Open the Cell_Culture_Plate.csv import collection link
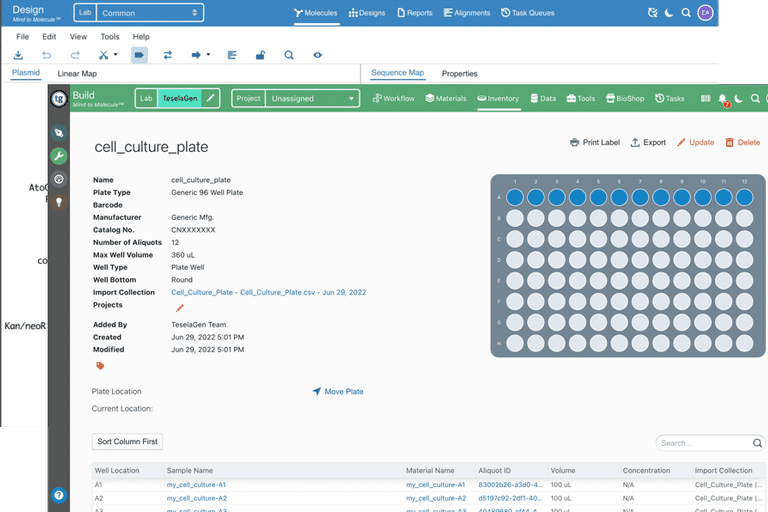The height and width of the screenshot is (512, 768). 268,292
